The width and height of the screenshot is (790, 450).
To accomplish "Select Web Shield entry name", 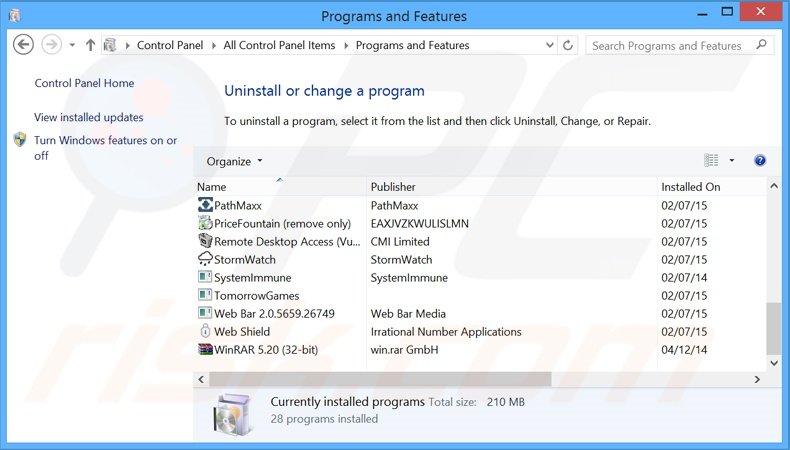I will [x=242, y=332].
